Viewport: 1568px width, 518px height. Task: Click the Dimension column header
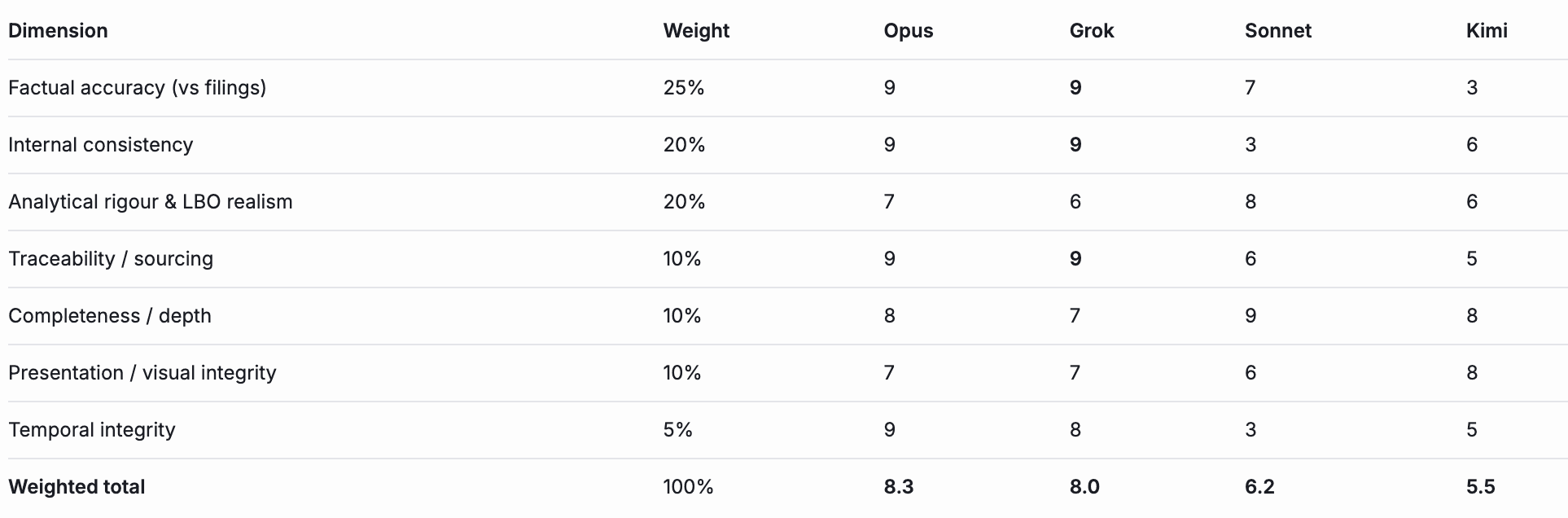coord(58,31)
